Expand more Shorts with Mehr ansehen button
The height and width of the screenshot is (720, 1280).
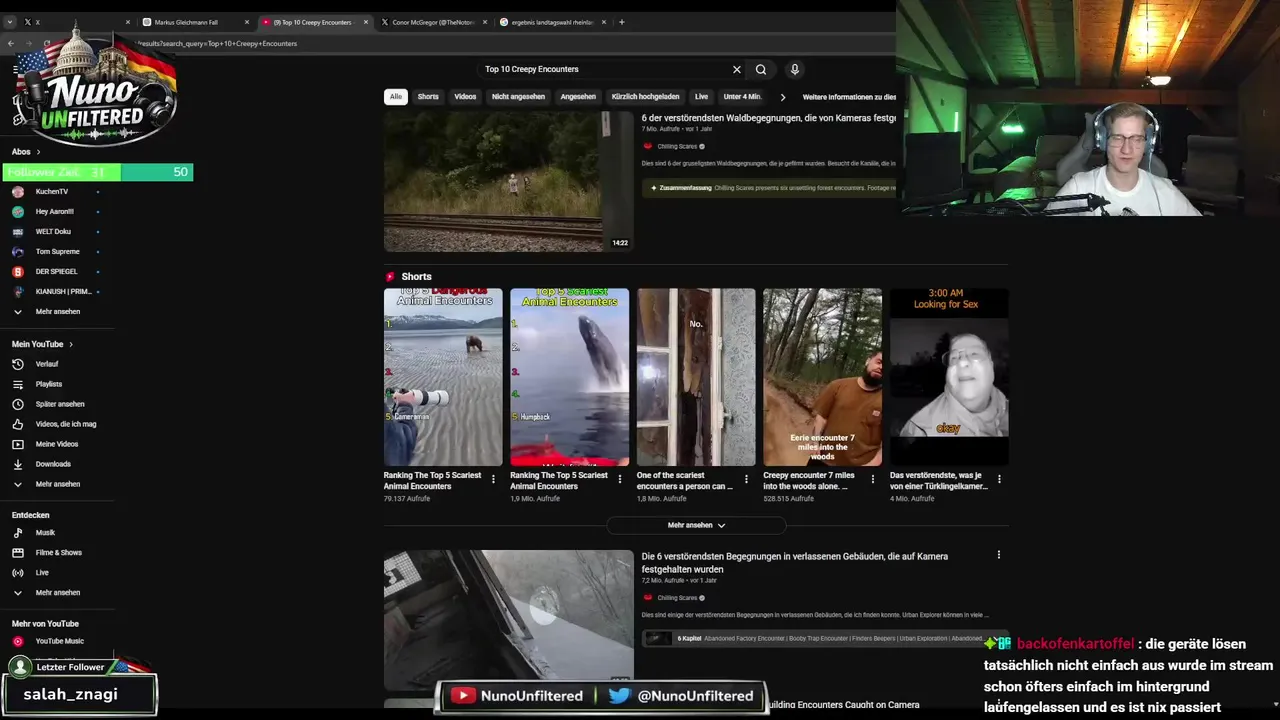click(x=696, y=525)
